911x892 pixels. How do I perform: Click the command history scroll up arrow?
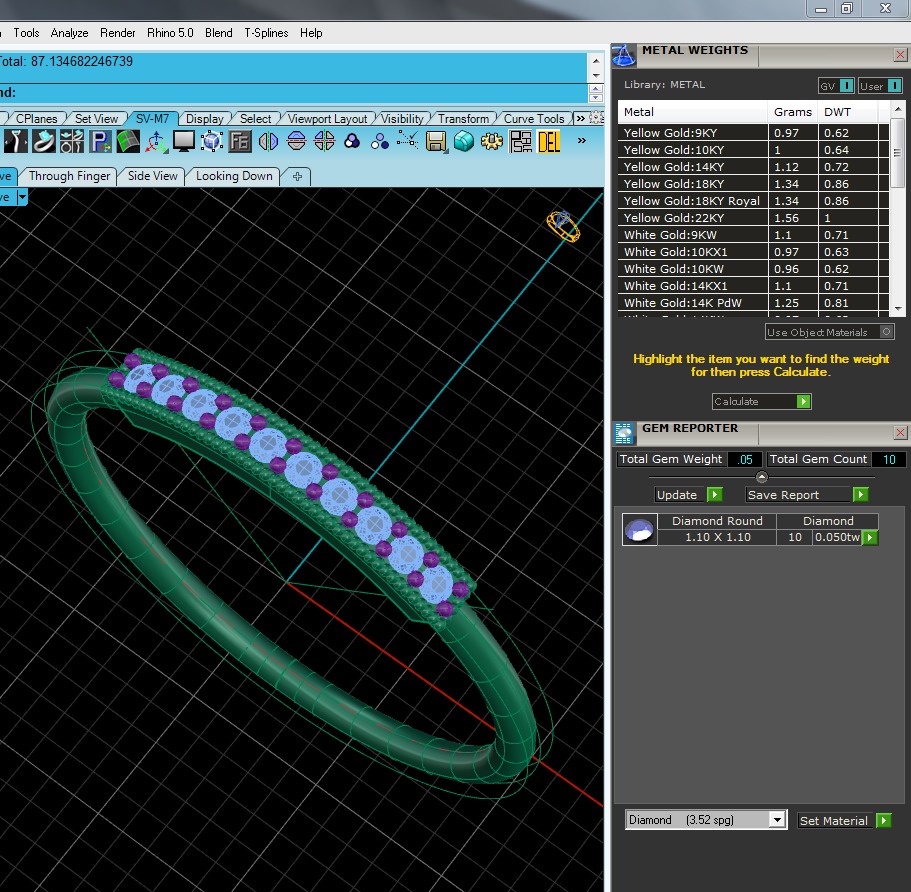pyautogui.click(x=596, y=61)
